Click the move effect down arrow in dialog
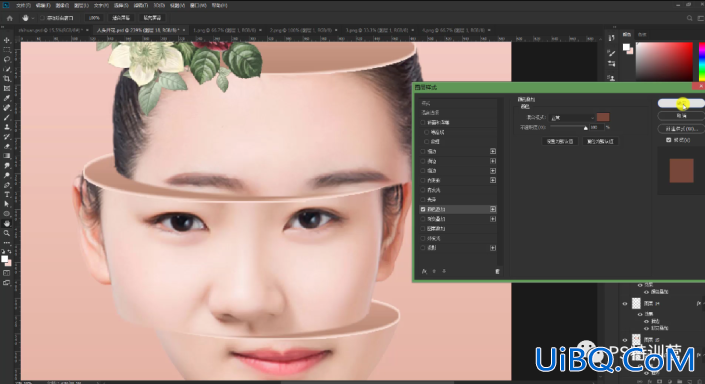Image resolution: width=705 pixels, height=384 pixels. pos(444,271)
